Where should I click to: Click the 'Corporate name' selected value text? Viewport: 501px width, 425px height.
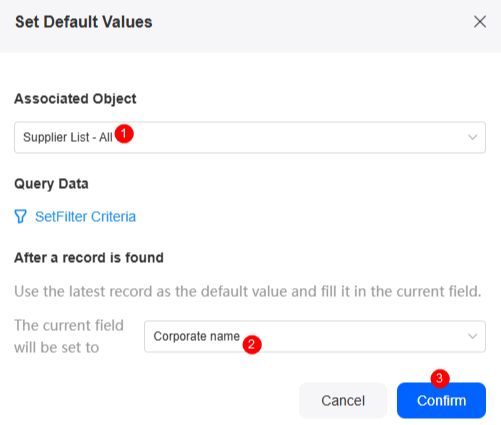click(196, 336)
